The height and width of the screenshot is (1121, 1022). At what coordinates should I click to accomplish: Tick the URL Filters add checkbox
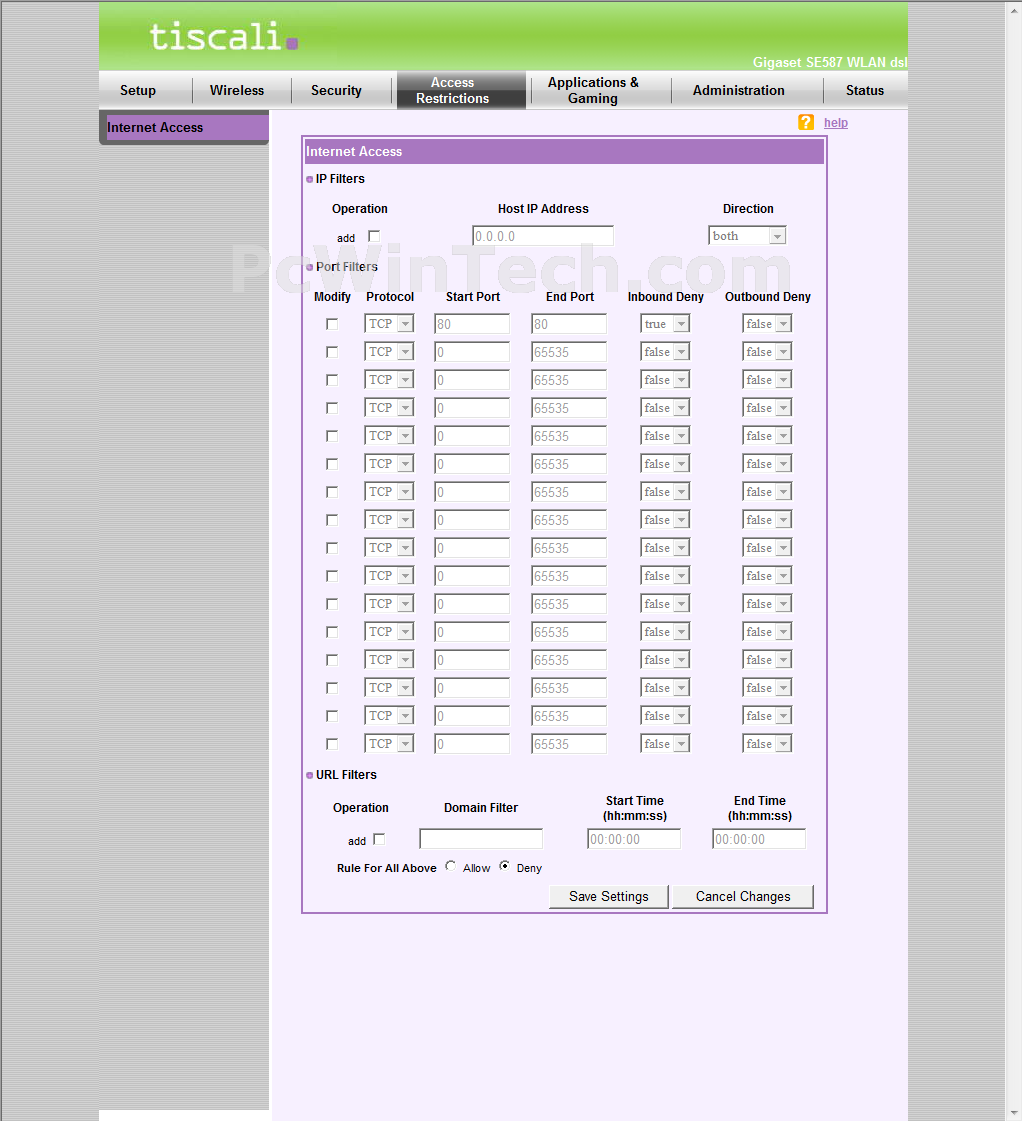click(x=379, y=839)
